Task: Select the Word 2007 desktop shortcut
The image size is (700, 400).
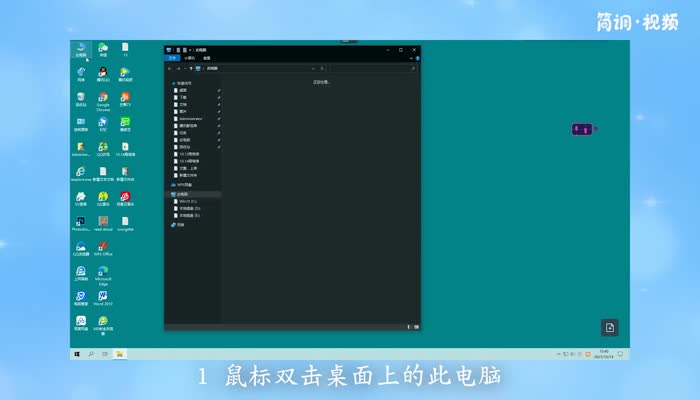Action: click(103, 298)
